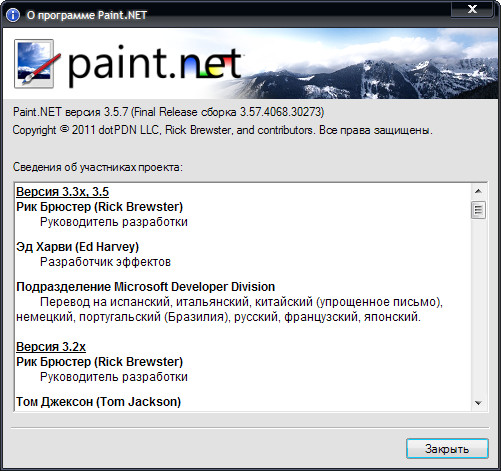Viewport: 501px width, 471px height.
Task: Click the Copyright 2011 dotPDN LLC line
Action: pos(222,130)
